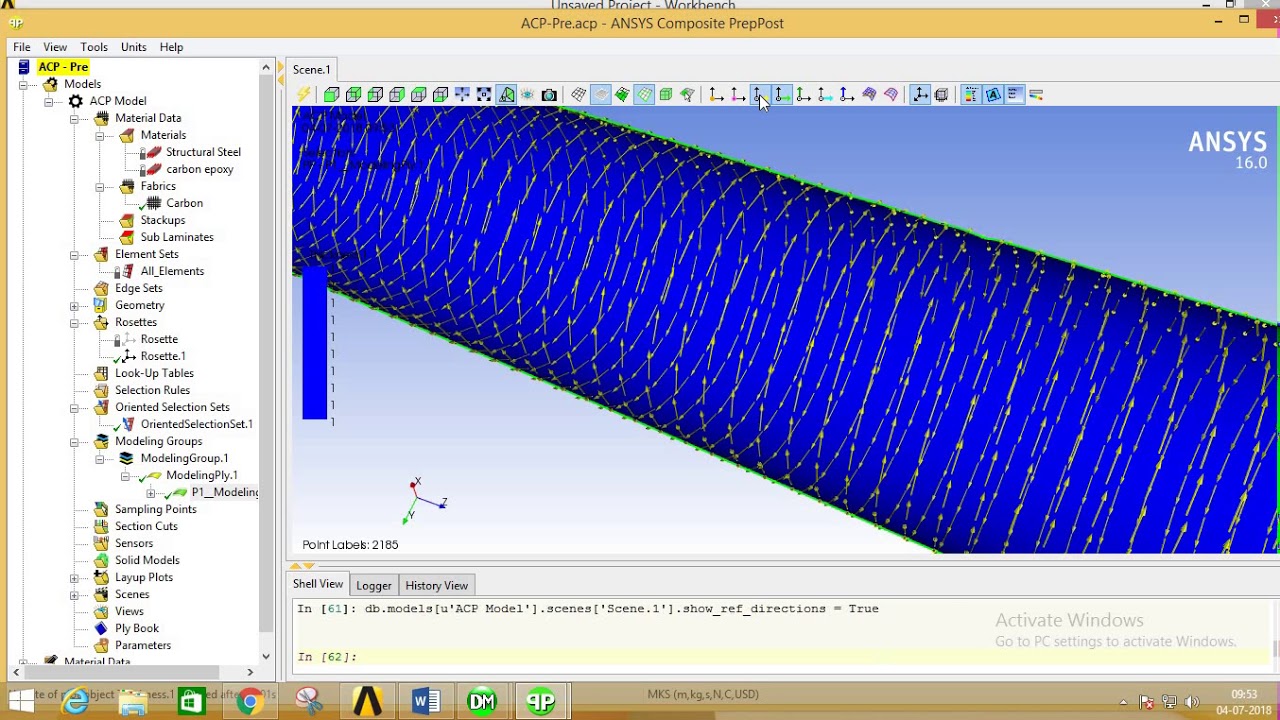
Task: Click the zoom-to-fit view icon
Action: point(484,95)
